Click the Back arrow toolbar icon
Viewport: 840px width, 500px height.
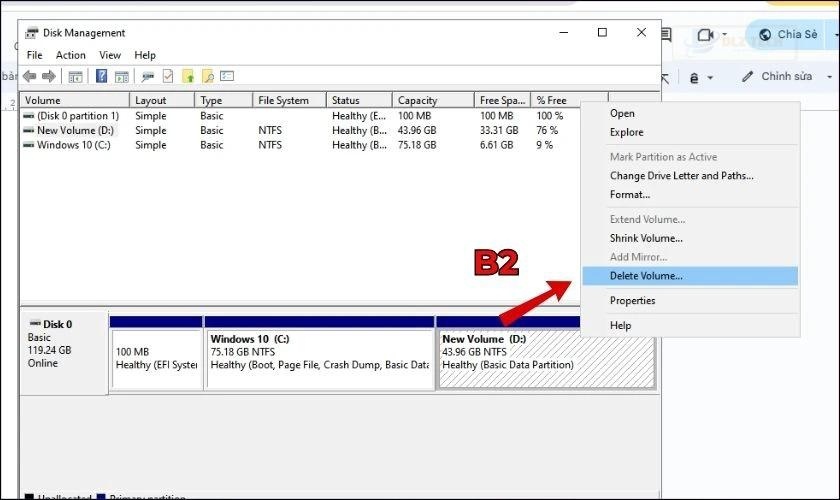pyautogui.click(x=29, y=76)
